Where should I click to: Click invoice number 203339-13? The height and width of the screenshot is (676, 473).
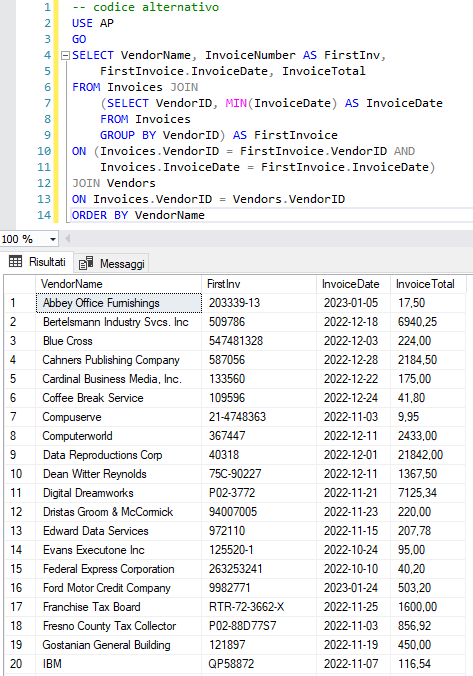234,303
